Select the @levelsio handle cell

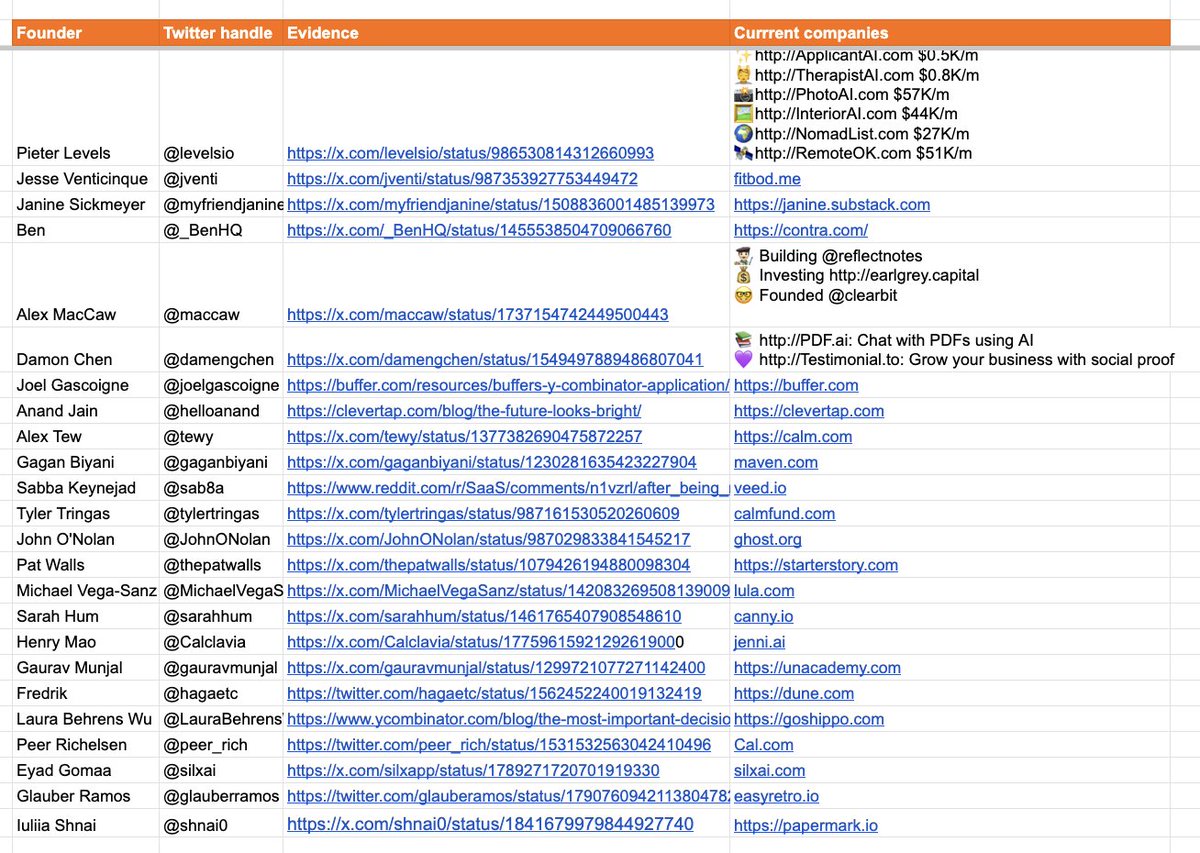pos(221,106)
